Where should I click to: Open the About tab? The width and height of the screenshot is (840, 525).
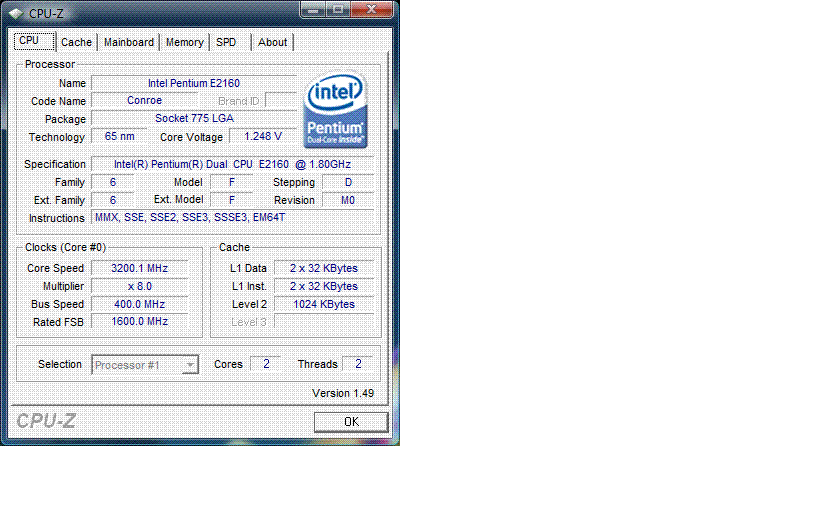[272, 42]
